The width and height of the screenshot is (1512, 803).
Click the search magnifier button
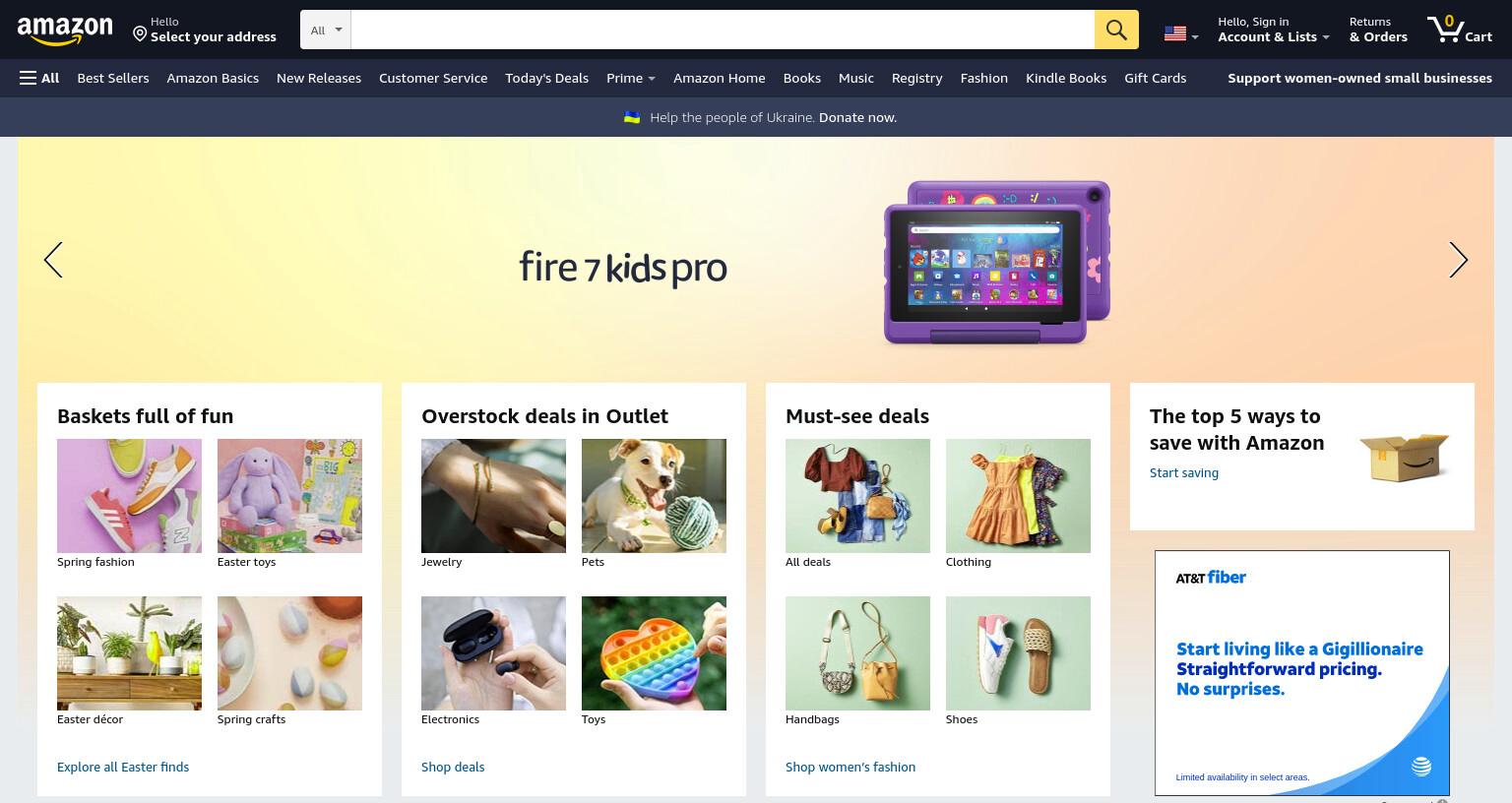1116,30
